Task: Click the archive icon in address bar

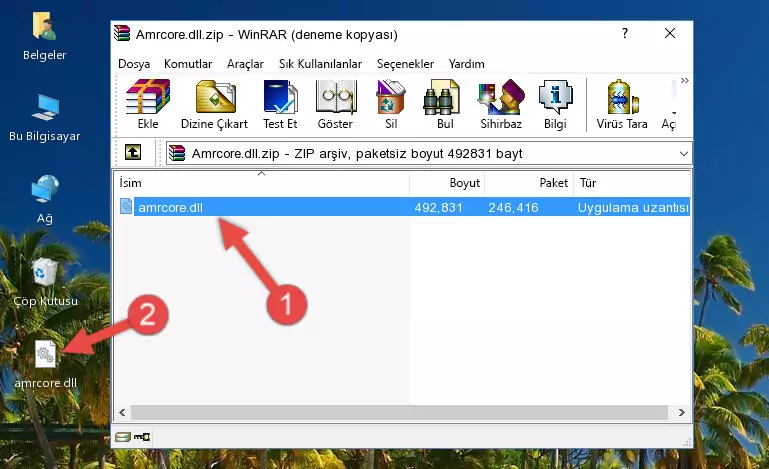Action: point(177,153)
